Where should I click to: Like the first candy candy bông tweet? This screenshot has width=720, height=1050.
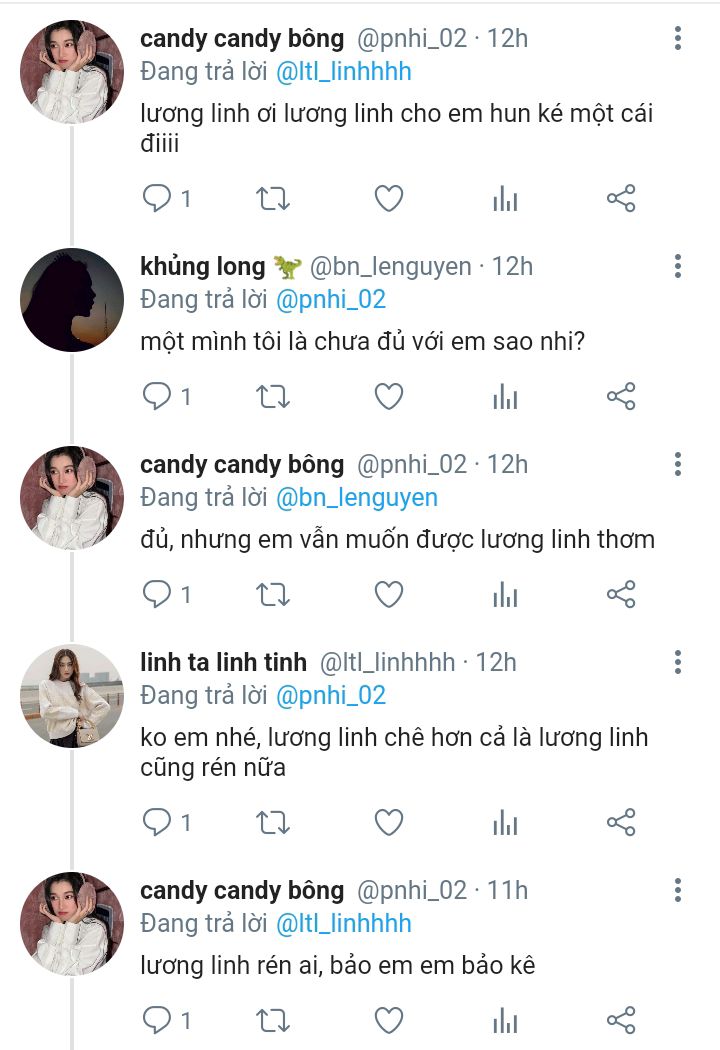click(x=388, y=198)
